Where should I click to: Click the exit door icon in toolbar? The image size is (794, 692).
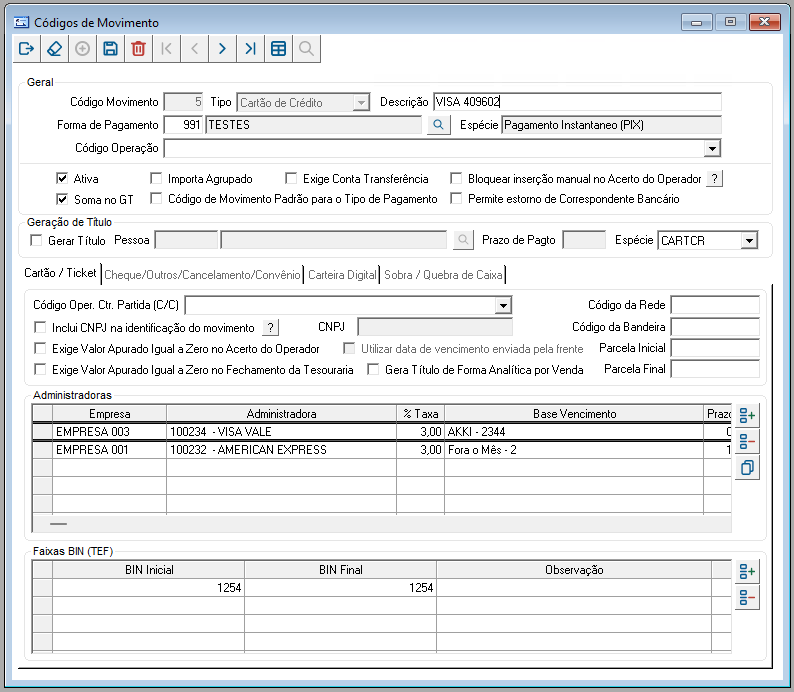tap(27, 48)
